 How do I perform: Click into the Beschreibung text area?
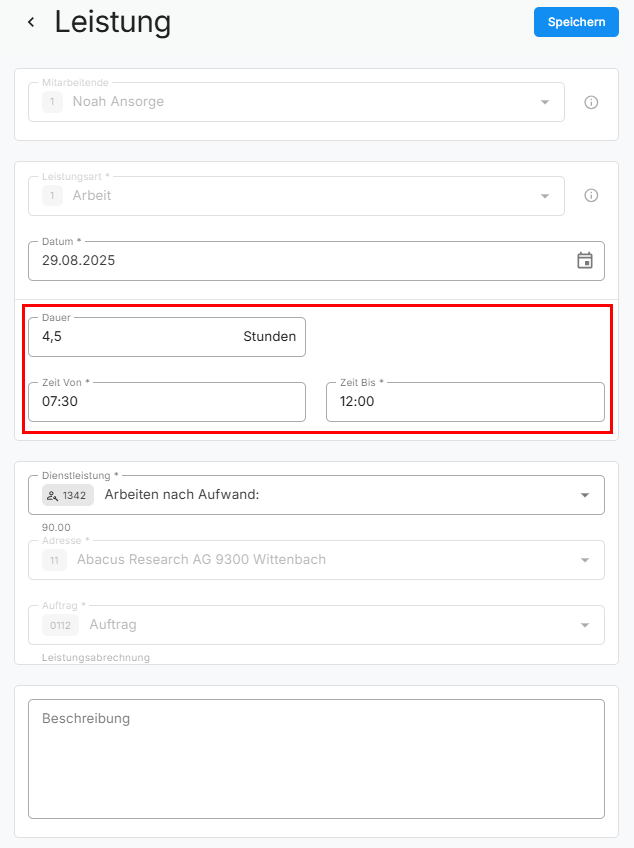click(x=316, y=760)
